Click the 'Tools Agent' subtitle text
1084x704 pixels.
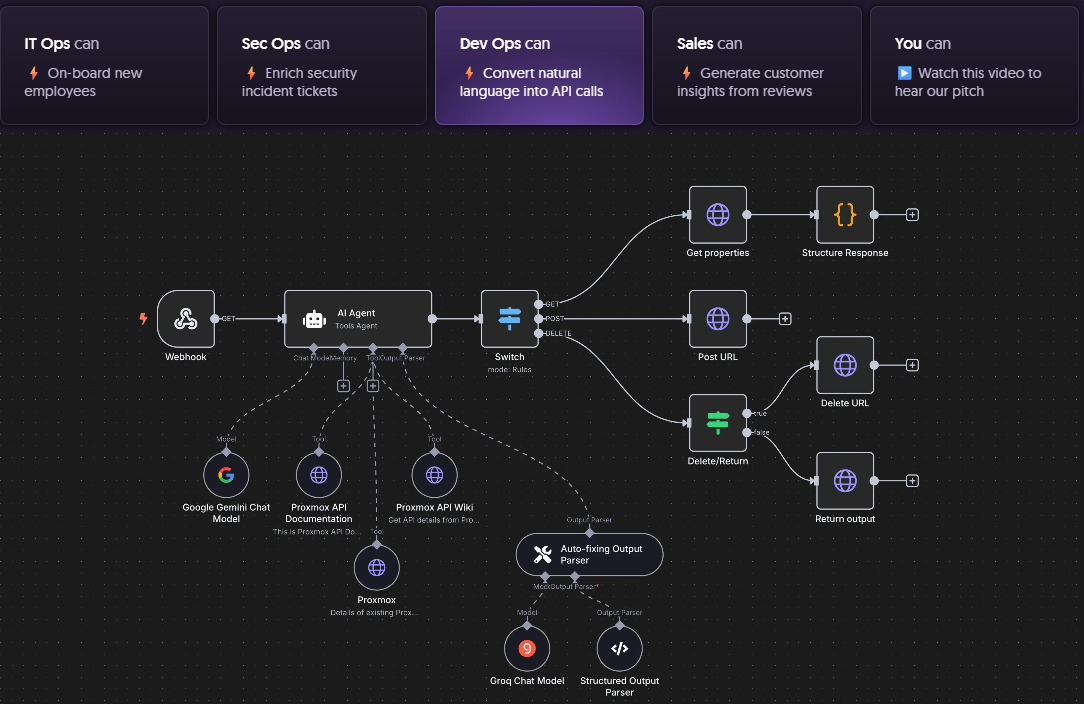[x=356, y=326]
